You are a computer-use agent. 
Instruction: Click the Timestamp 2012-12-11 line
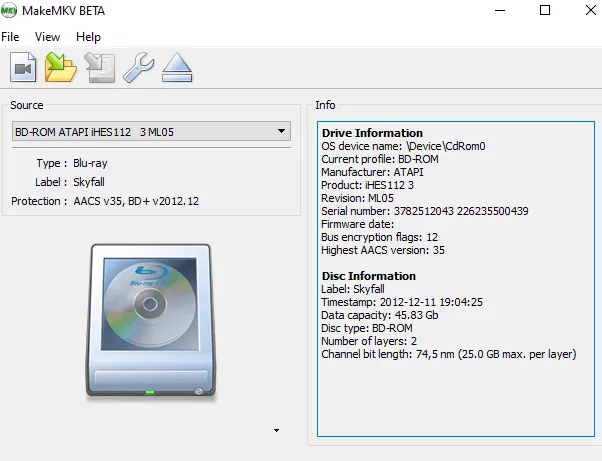(x=402, y=302)
